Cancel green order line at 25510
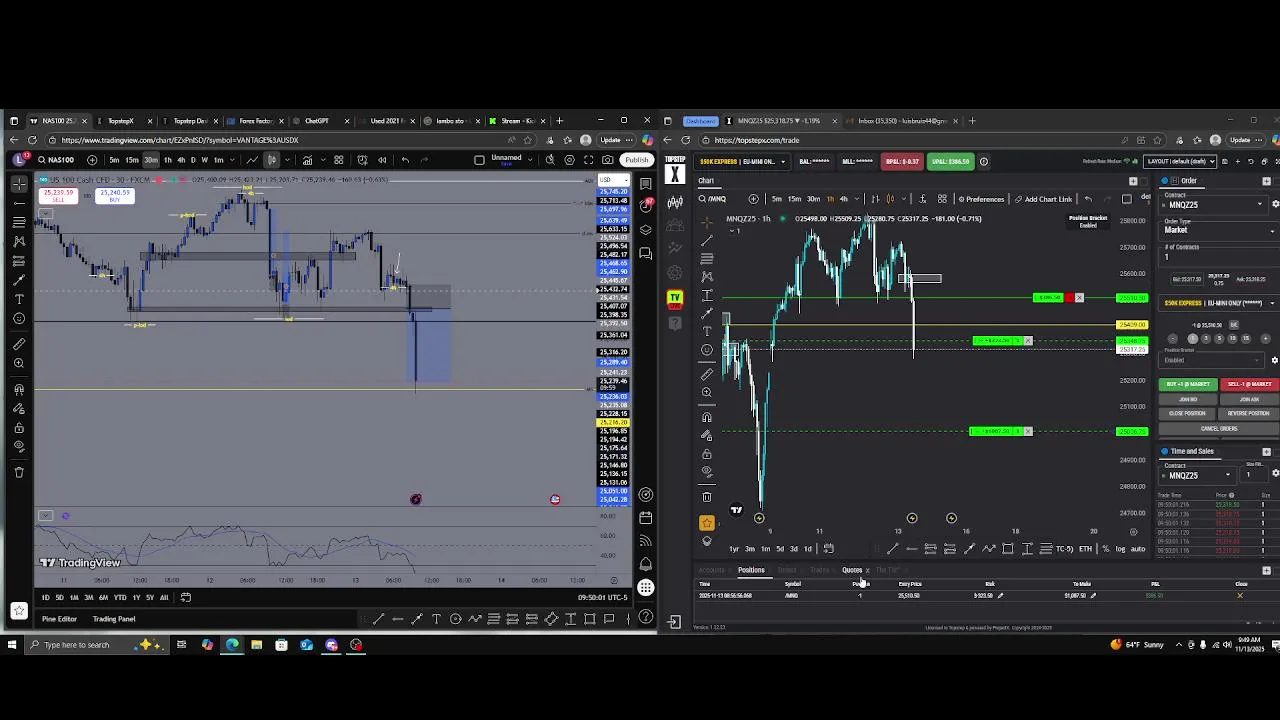The image size is (1280, 720). click(1079, 297)
